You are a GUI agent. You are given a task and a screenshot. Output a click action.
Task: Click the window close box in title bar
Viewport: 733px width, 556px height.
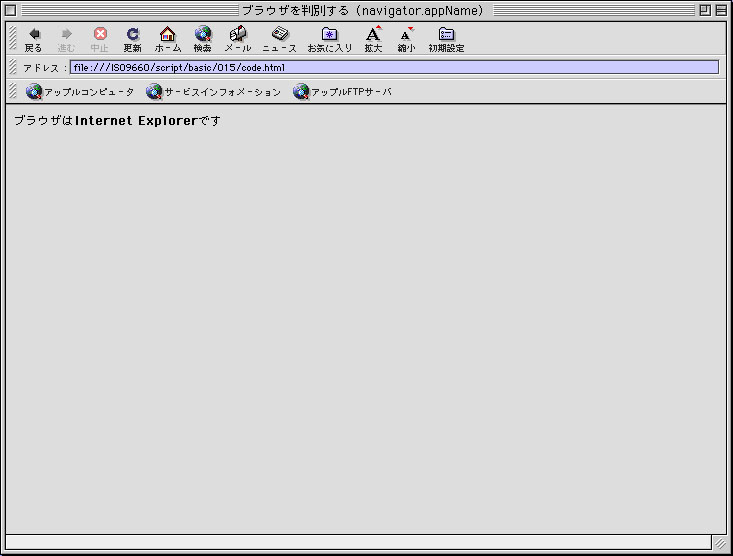point(10,10)
